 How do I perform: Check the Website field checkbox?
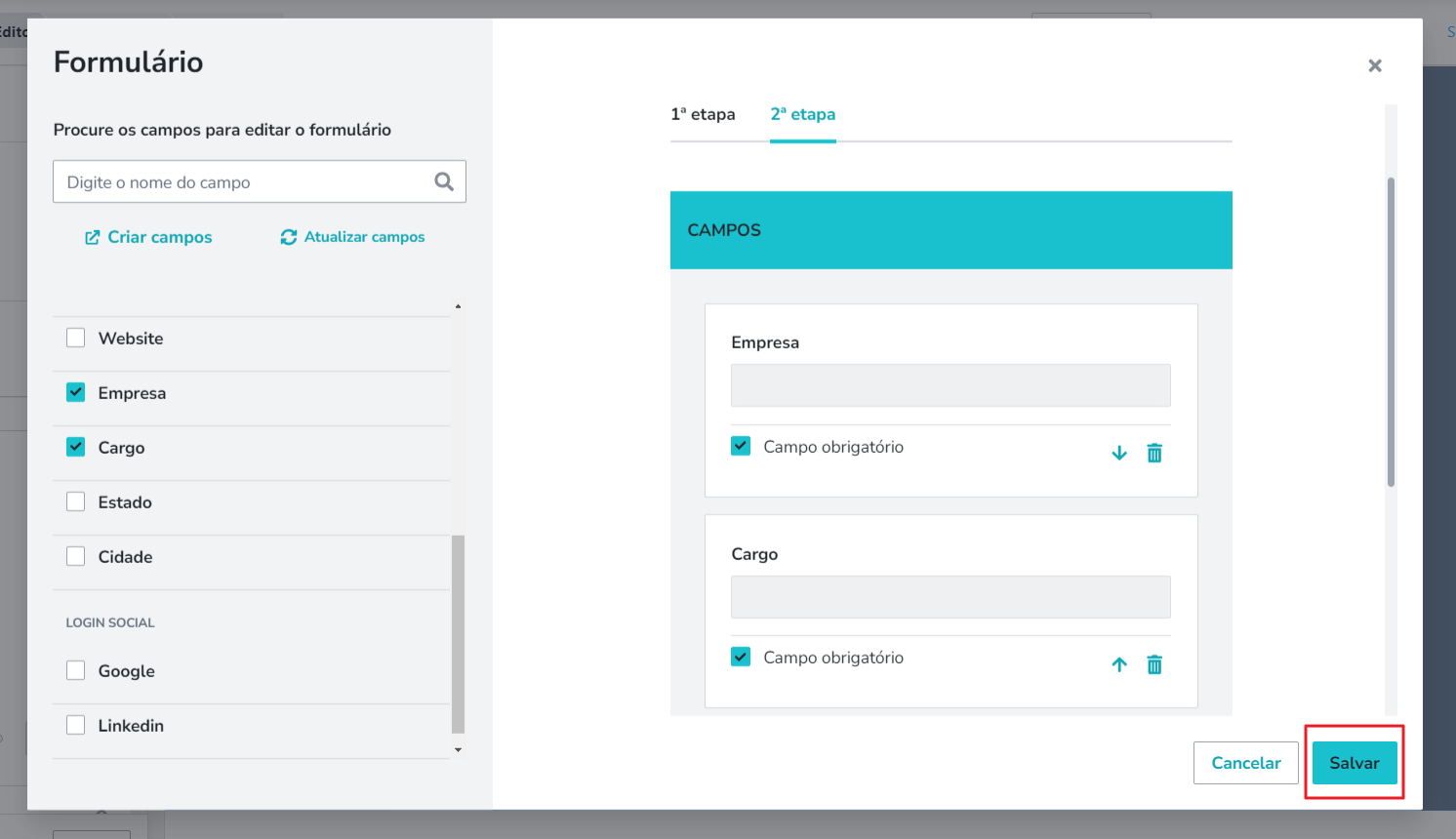click(75, 338)
